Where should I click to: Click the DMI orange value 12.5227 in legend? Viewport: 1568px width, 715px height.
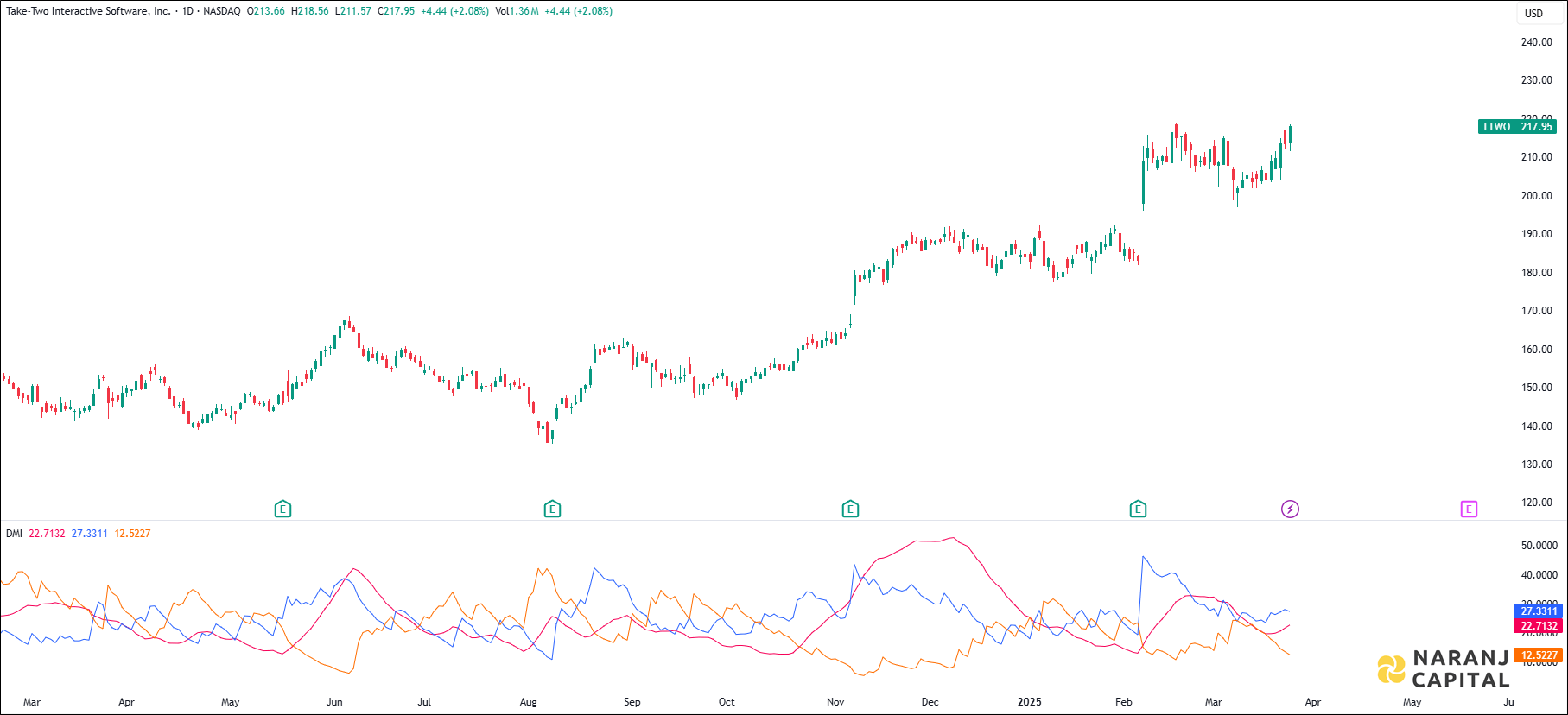[132, 534]
